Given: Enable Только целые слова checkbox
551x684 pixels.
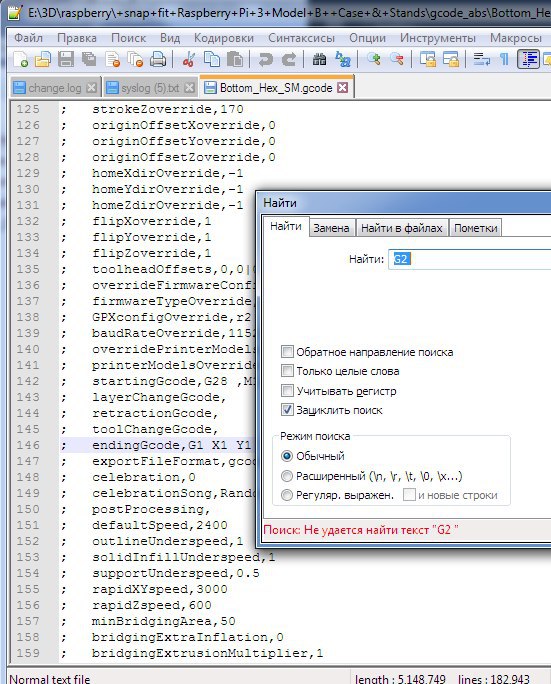Looking at the screenshot, I should (287, 371).
